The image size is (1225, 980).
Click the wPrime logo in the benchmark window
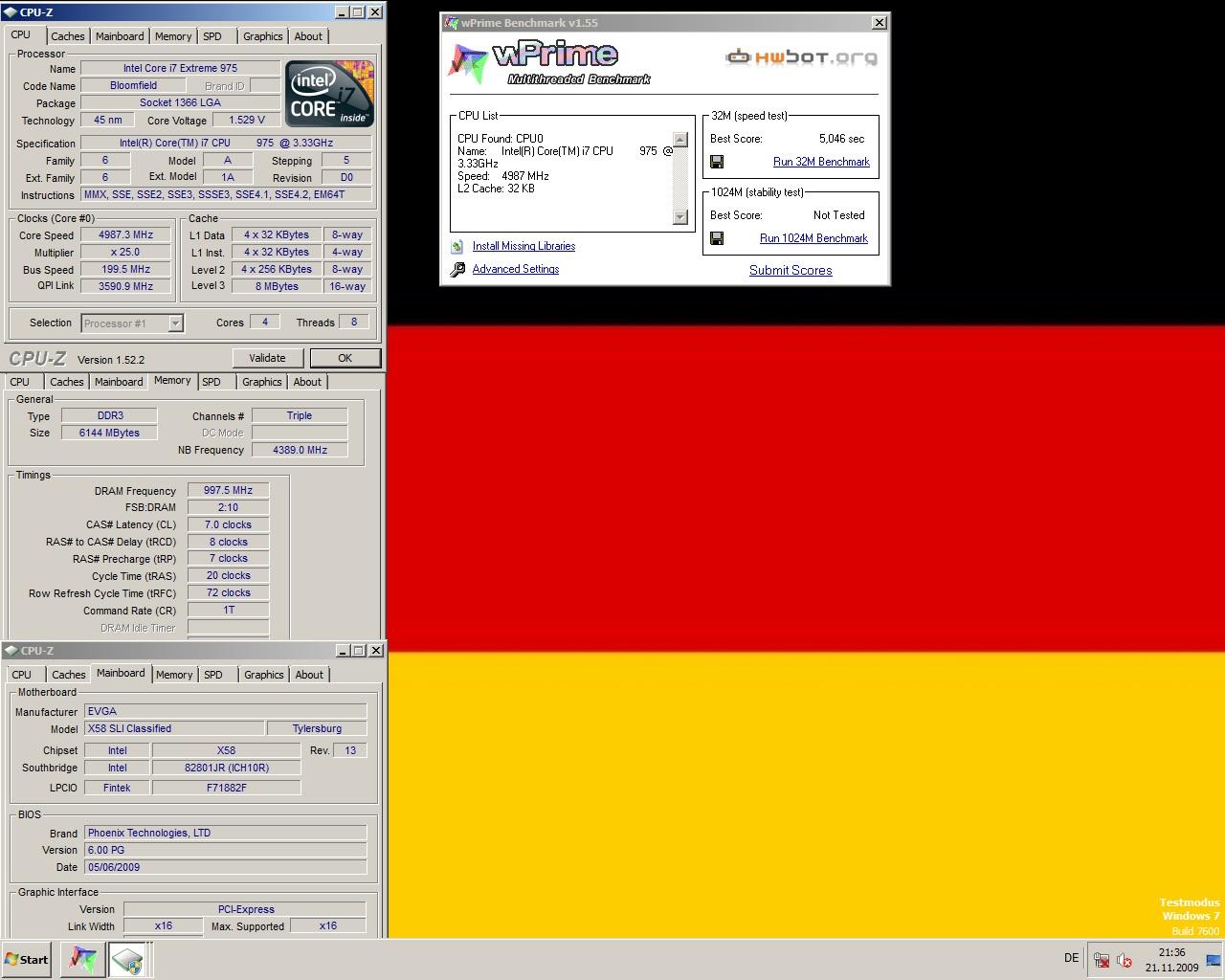click(x=549, y=63)
